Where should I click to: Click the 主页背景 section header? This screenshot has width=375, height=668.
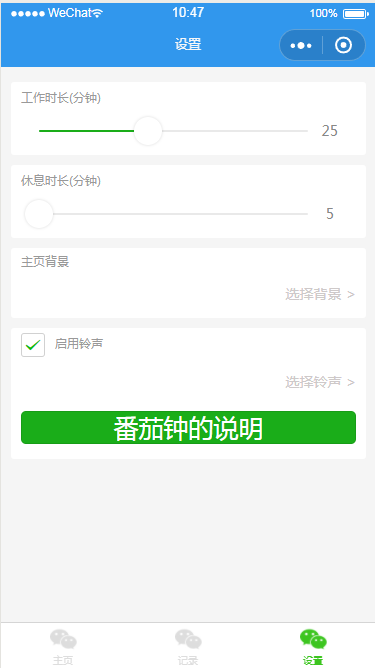[45, 261]
